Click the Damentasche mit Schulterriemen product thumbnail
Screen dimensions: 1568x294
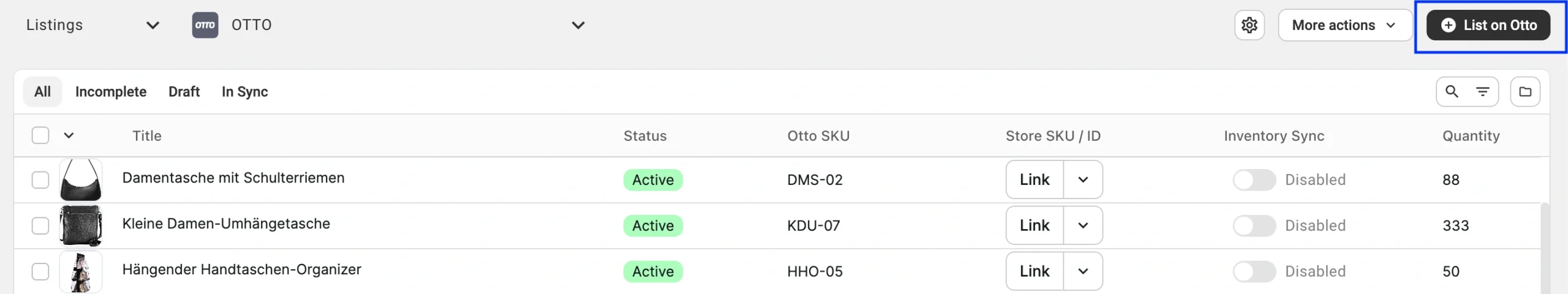[81, 180]
